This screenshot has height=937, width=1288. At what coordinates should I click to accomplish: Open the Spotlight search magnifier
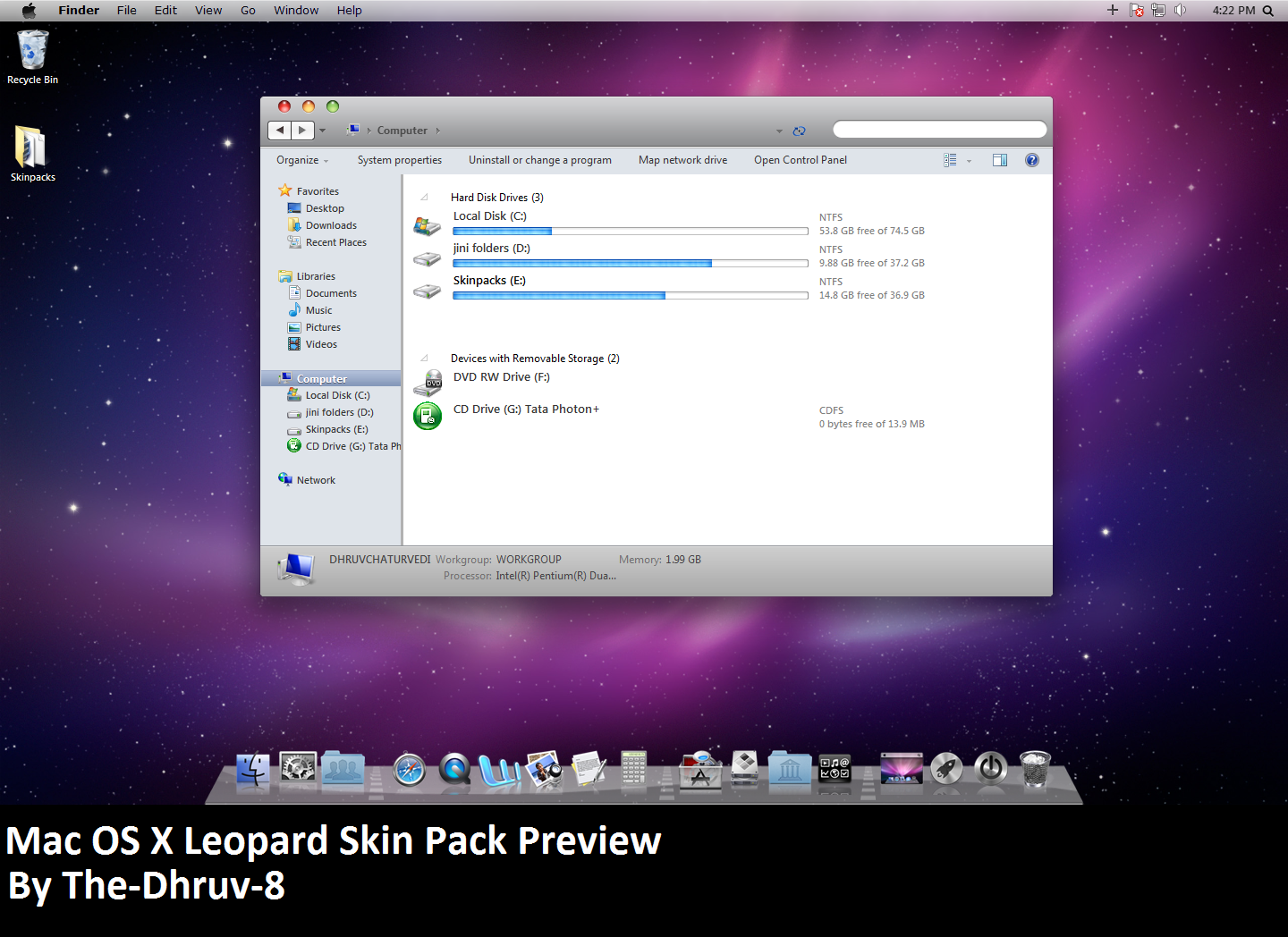click(x=1268, y=11)
